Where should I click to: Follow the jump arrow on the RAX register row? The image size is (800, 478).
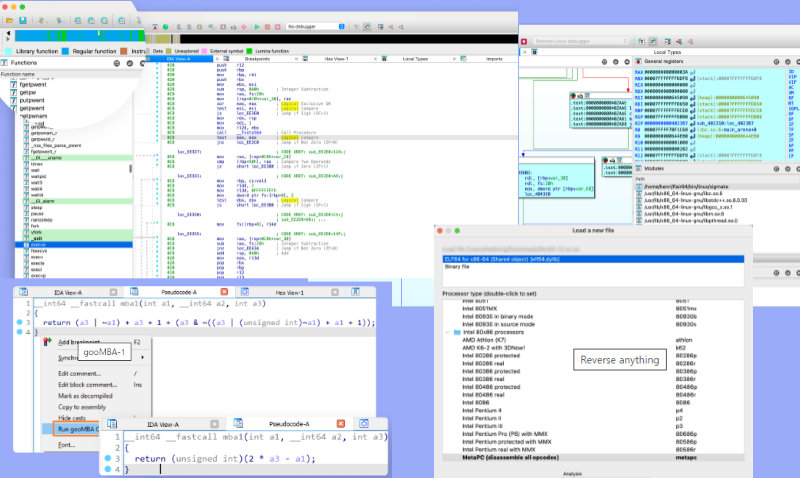(692, 72)
